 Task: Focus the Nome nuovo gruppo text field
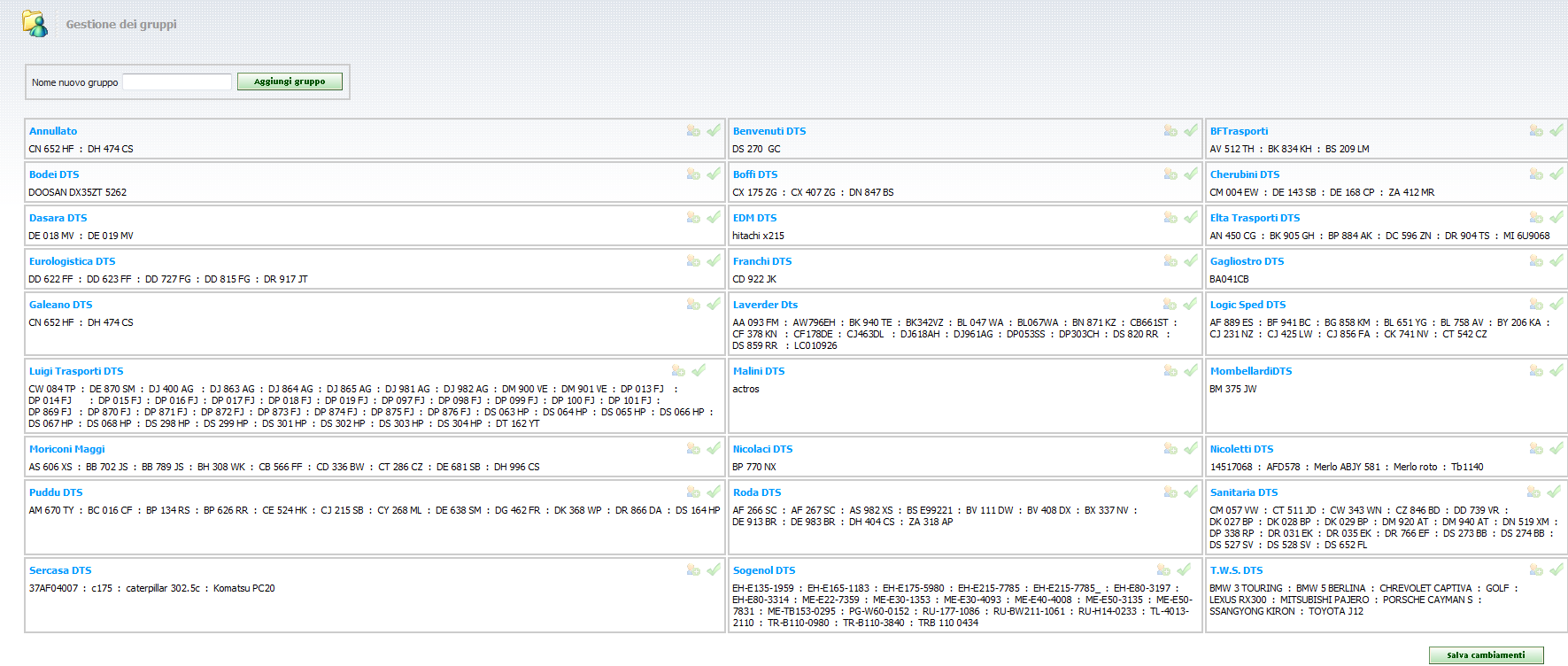pyautogui.click(x=177, y=81)
